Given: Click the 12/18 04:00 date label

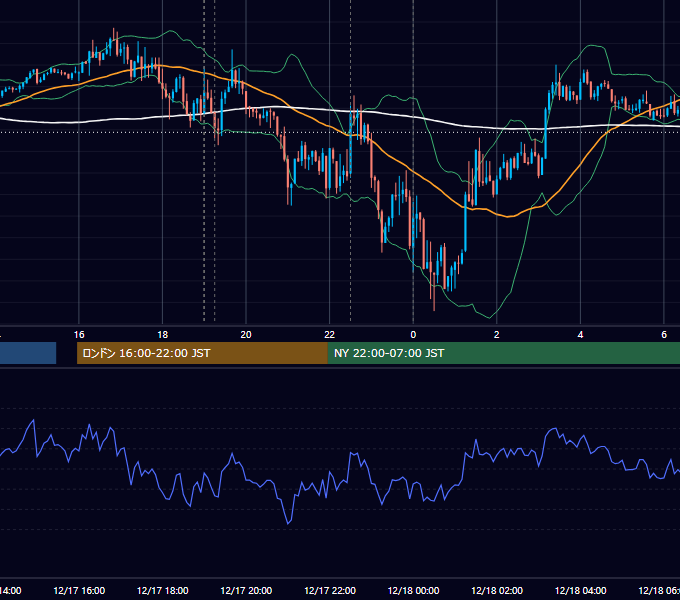Looking at the screenshot, I should [x=581, y=590].
